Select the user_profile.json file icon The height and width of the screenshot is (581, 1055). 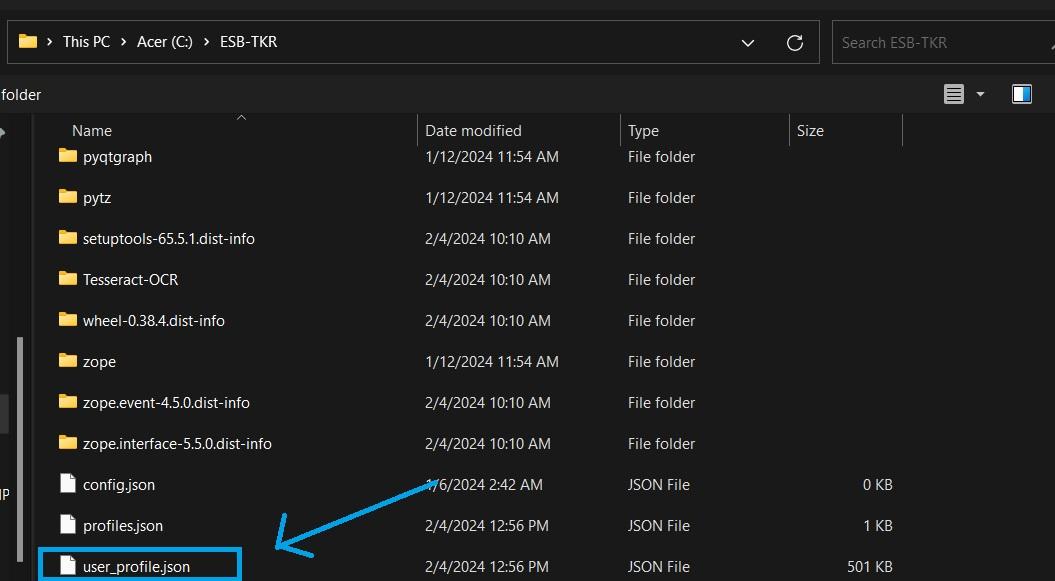(68, 566)
